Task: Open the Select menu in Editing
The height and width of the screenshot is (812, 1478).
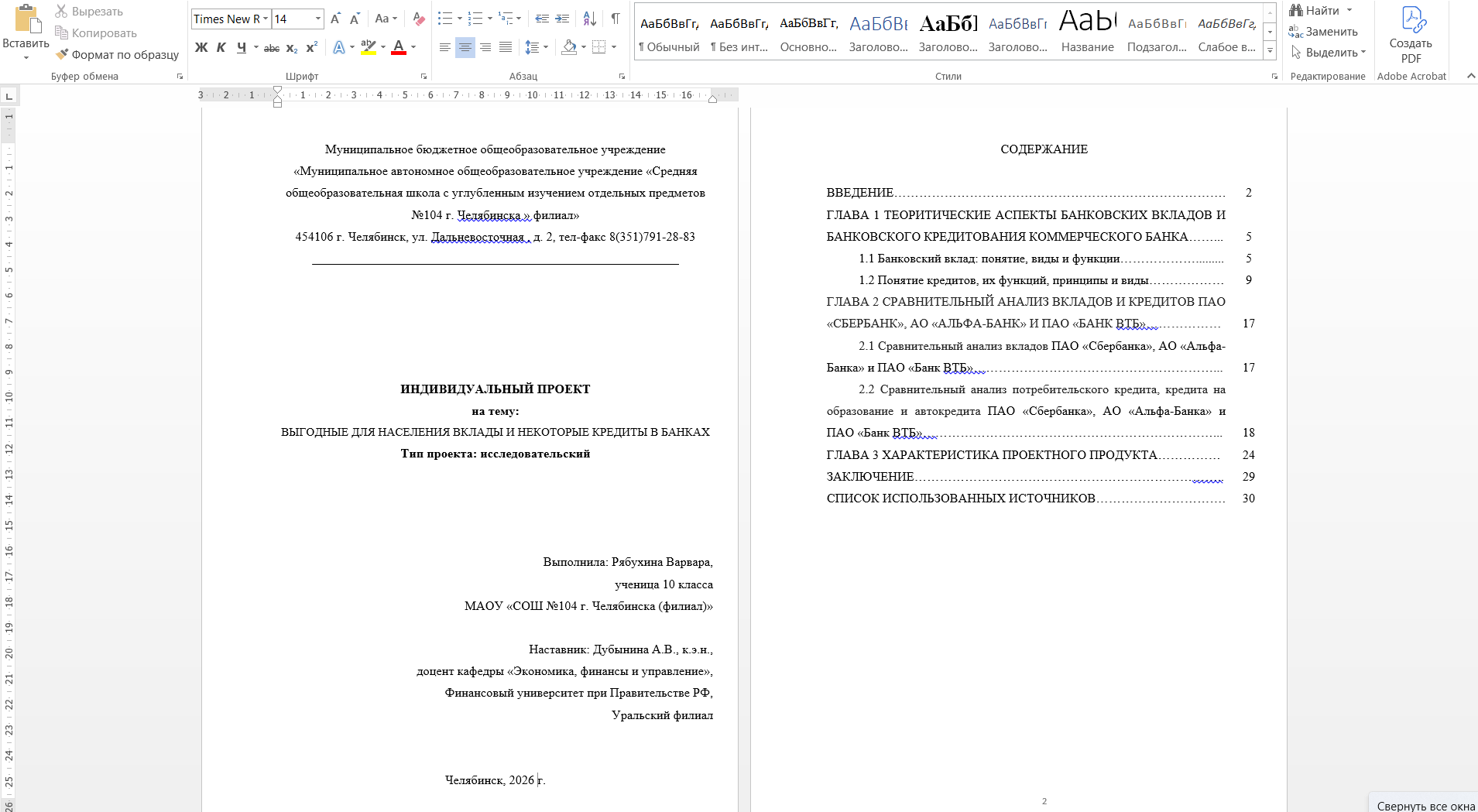Action: (1329, 53)
